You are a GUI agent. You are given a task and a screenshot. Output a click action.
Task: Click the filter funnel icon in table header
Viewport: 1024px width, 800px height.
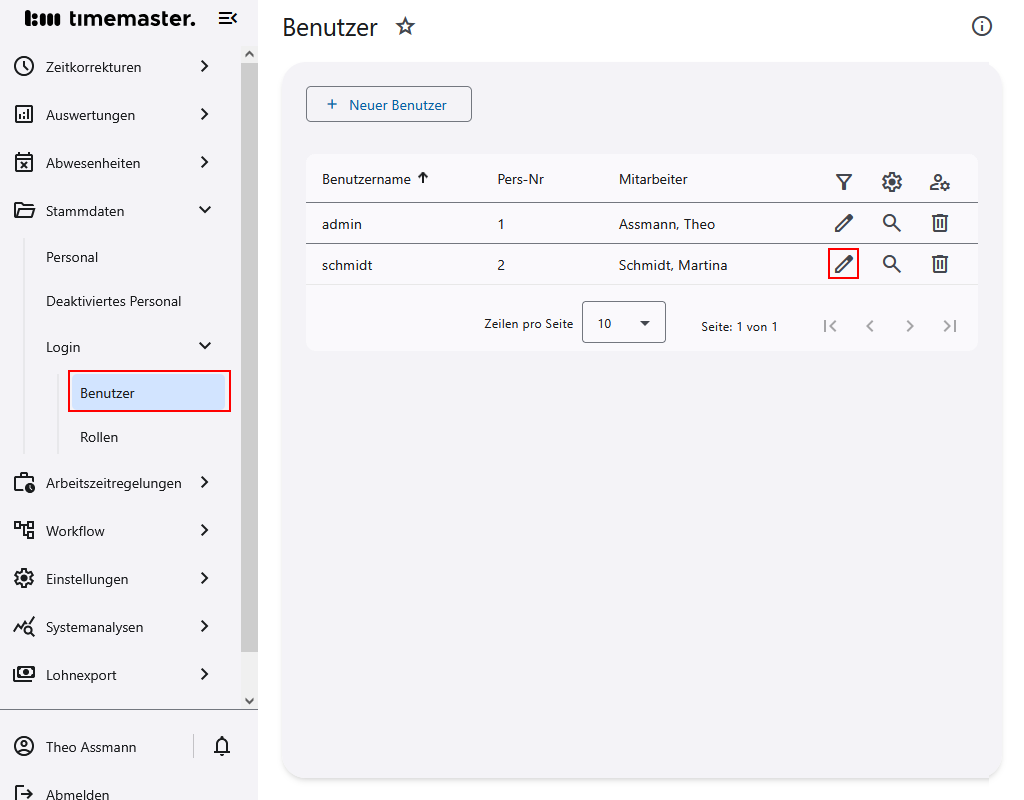(x=844, y=182)
